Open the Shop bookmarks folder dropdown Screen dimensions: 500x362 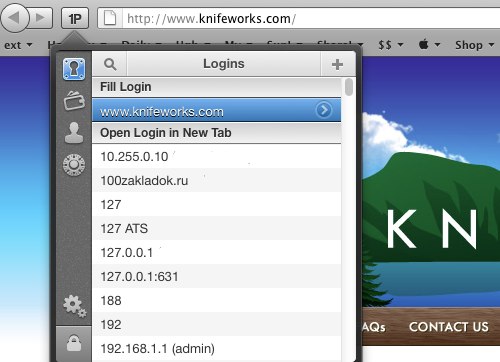(475, 45)
